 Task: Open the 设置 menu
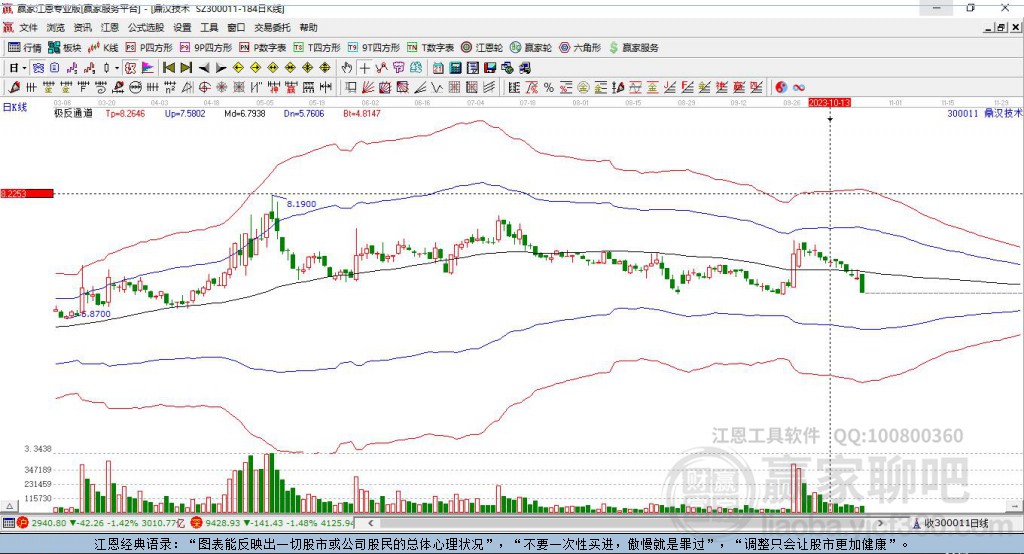pos(182,27)
